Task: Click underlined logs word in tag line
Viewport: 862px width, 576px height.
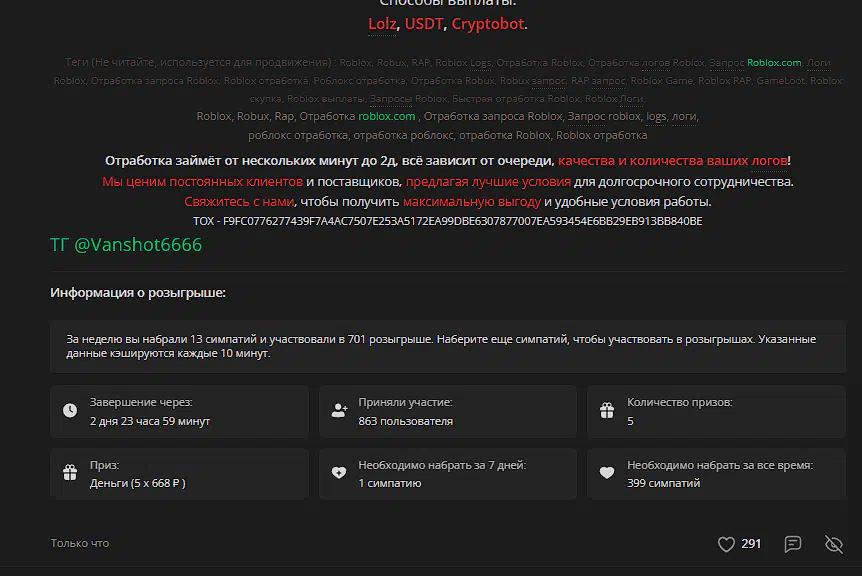Action: [x=656, y=117]
